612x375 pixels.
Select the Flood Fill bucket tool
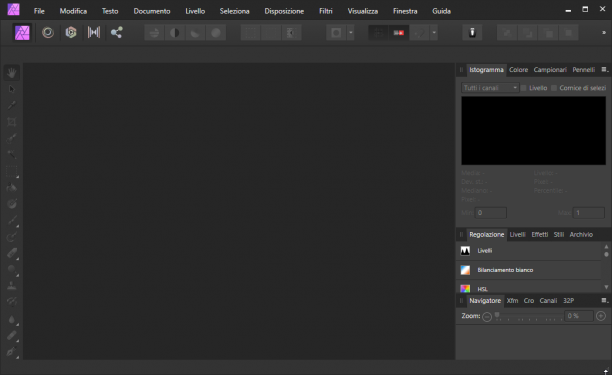pyautogui.click(x=12, y=188)
